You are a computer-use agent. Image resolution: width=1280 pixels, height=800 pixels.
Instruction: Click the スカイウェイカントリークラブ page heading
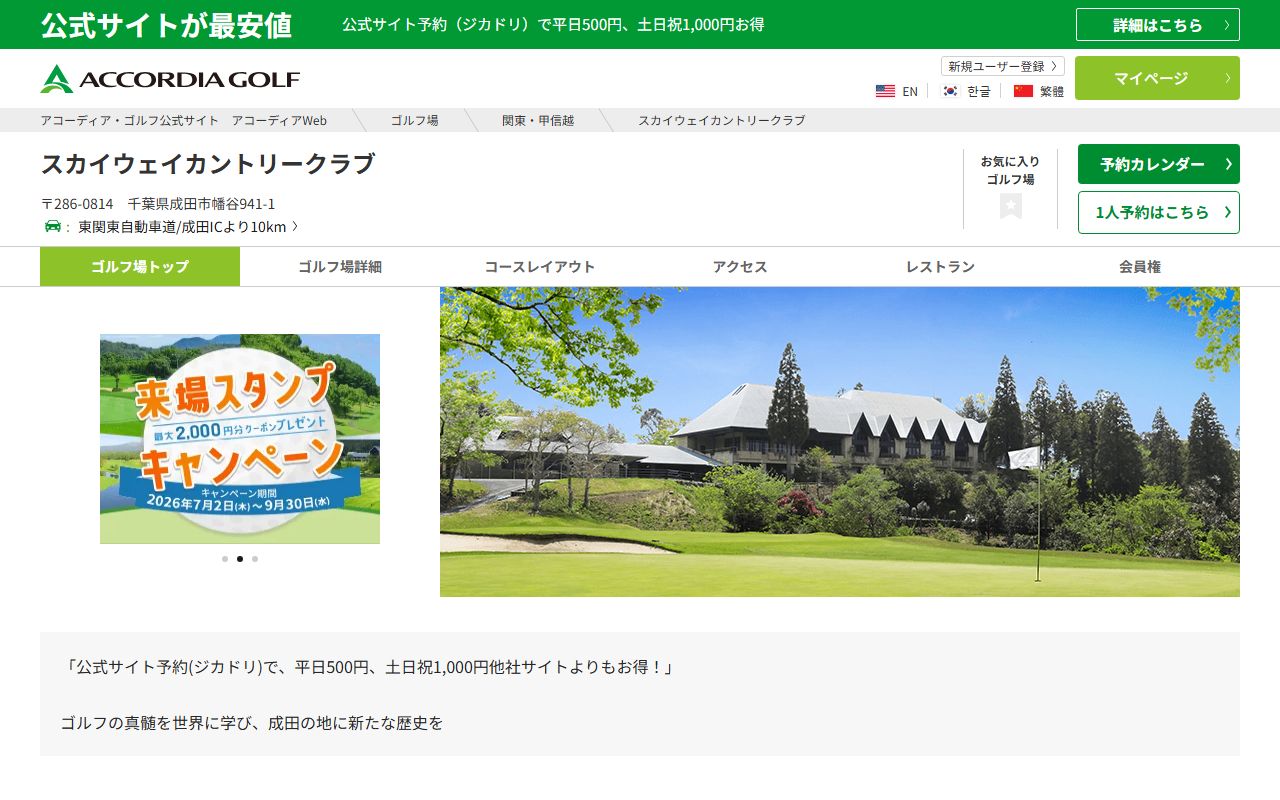coord(208,164)
